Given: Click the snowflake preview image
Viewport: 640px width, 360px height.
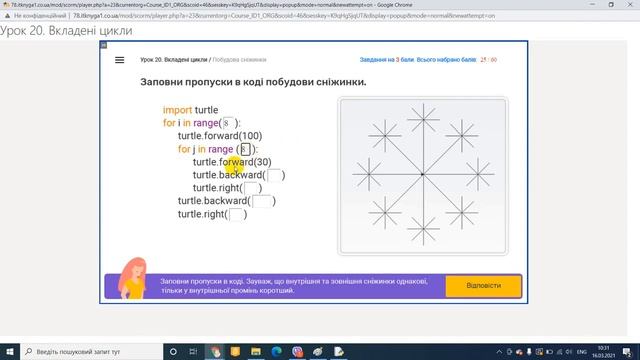Looking at the screenshot, I should (423, 176).
